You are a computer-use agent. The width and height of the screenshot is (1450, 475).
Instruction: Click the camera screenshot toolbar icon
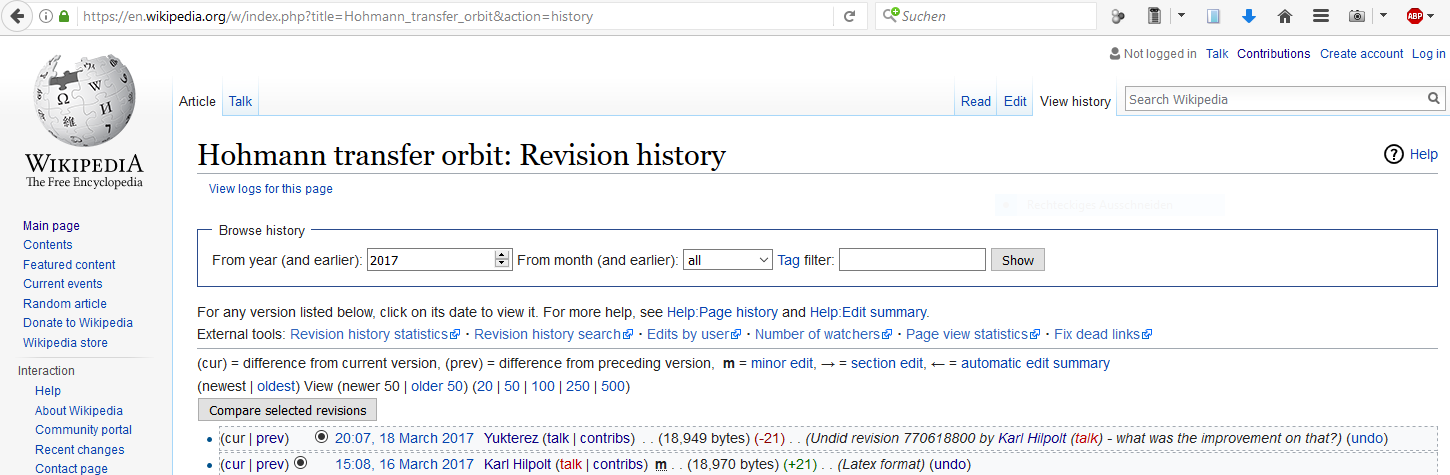coord(1356,16)
